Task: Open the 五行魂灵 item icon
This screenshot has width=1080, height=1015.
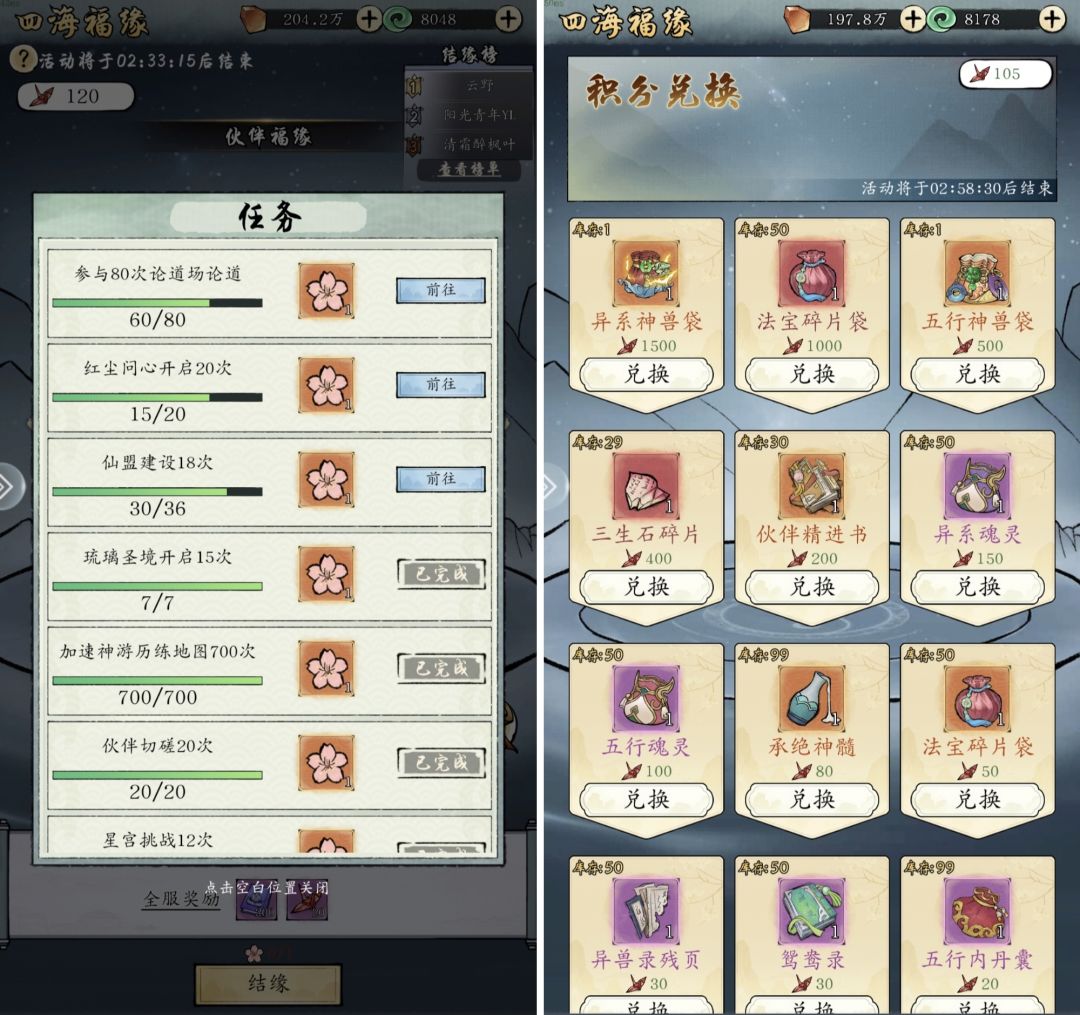Action: click(646, 698)
